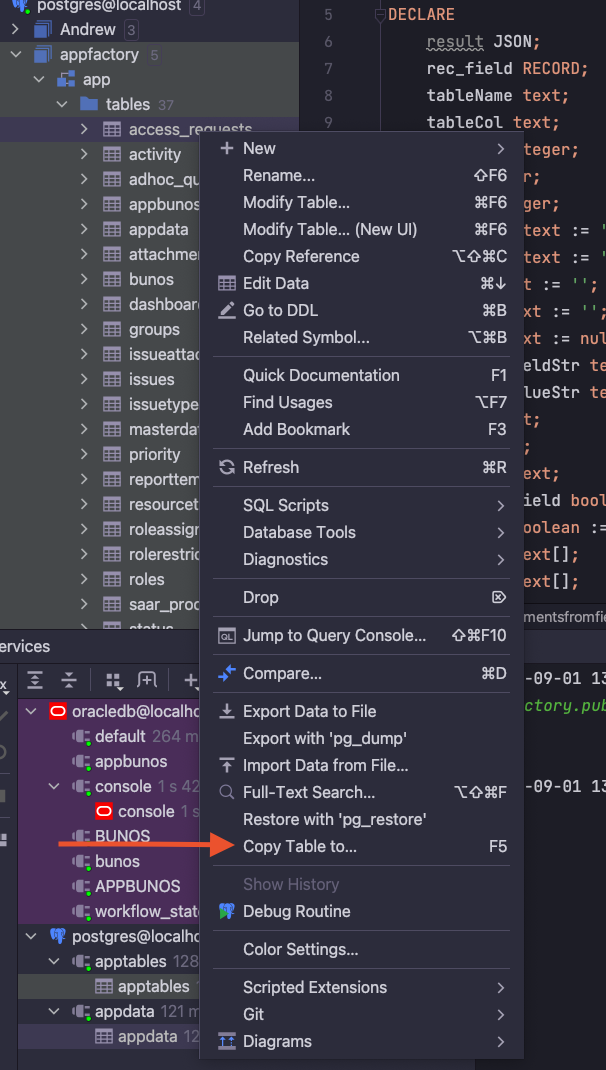Click the Diagrams icon in context menu

click(x=227, y=1041)
